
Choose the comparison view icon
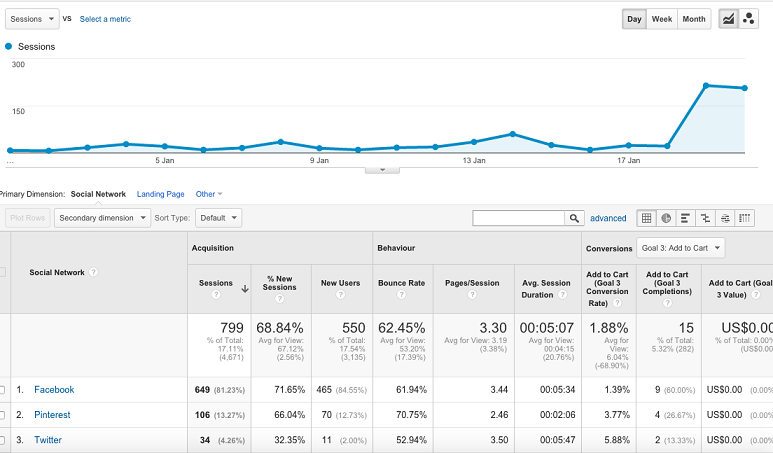(x=706, y=218)
